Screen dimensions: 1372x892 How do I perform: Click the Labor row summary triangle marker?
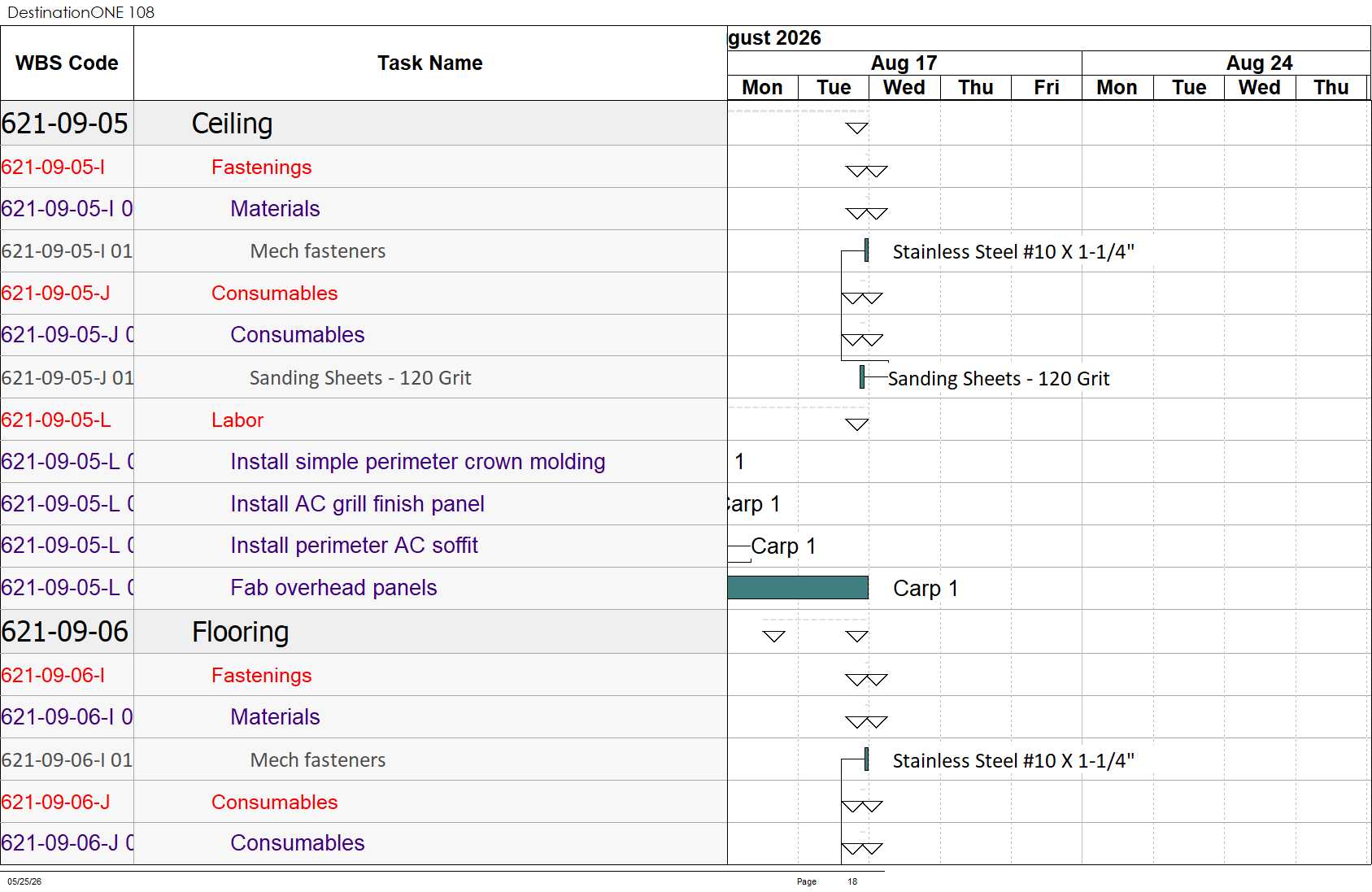[857, 424]
